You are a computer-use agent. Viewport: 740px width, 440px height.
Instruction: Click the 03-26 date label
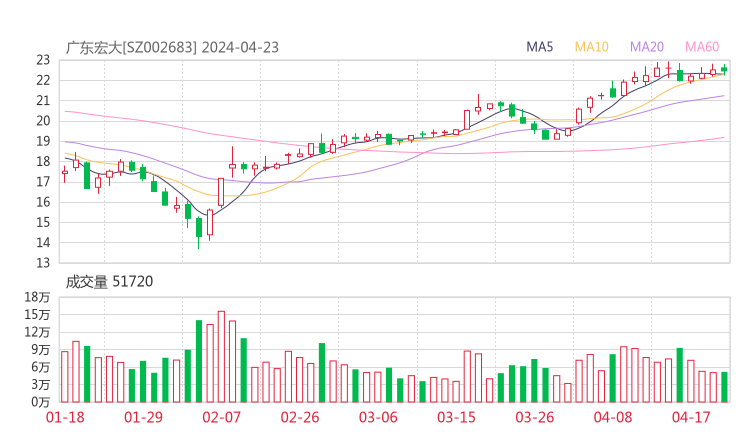click(534, 417)
